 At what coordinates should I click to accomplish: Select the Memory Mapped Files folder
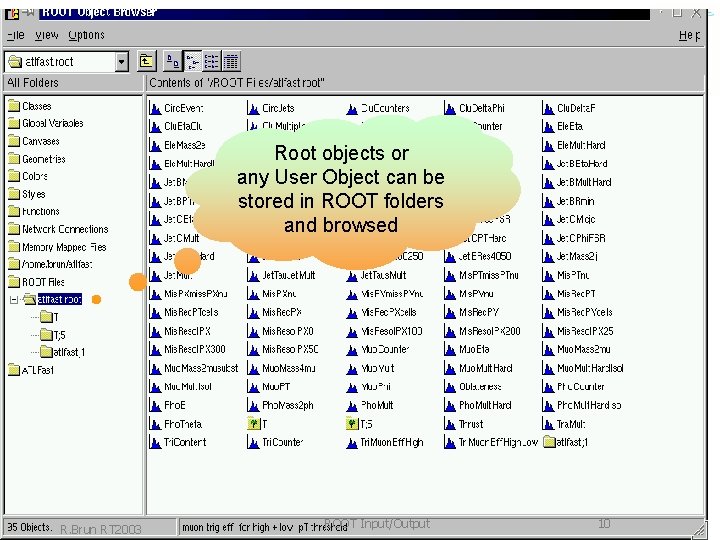tap(57, 247)
